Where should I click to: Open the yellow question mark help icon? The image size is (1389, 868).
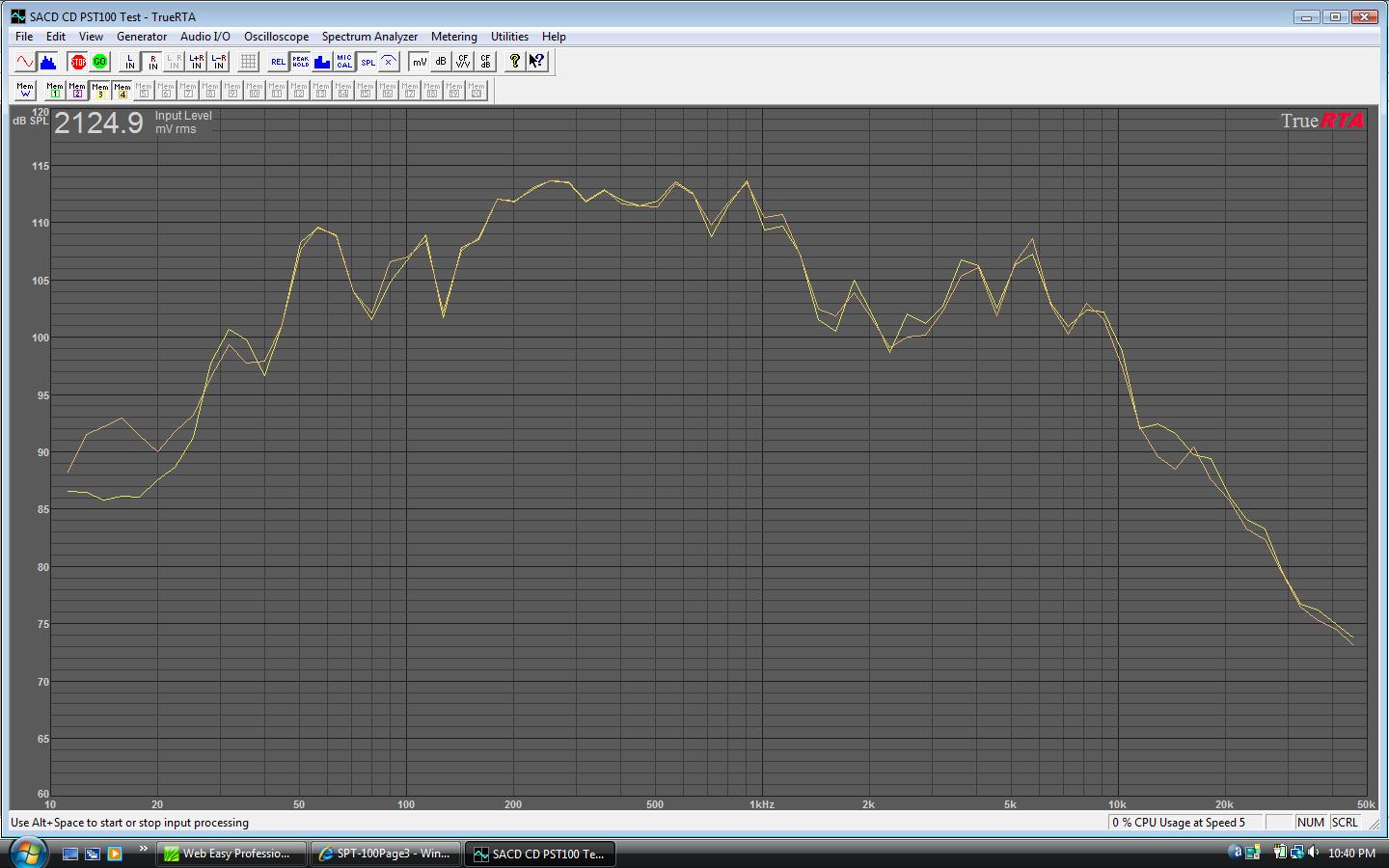[x=515, y=62]
